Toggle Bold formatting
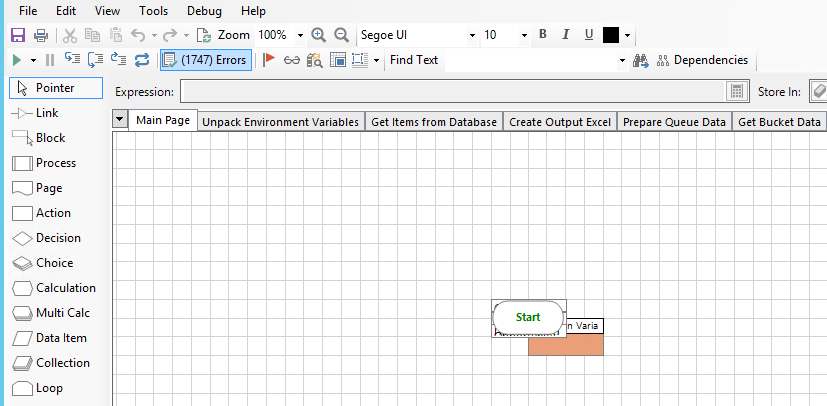Image resolution: width=827 pixels, height=406 pixels. (x=543, y=35)
